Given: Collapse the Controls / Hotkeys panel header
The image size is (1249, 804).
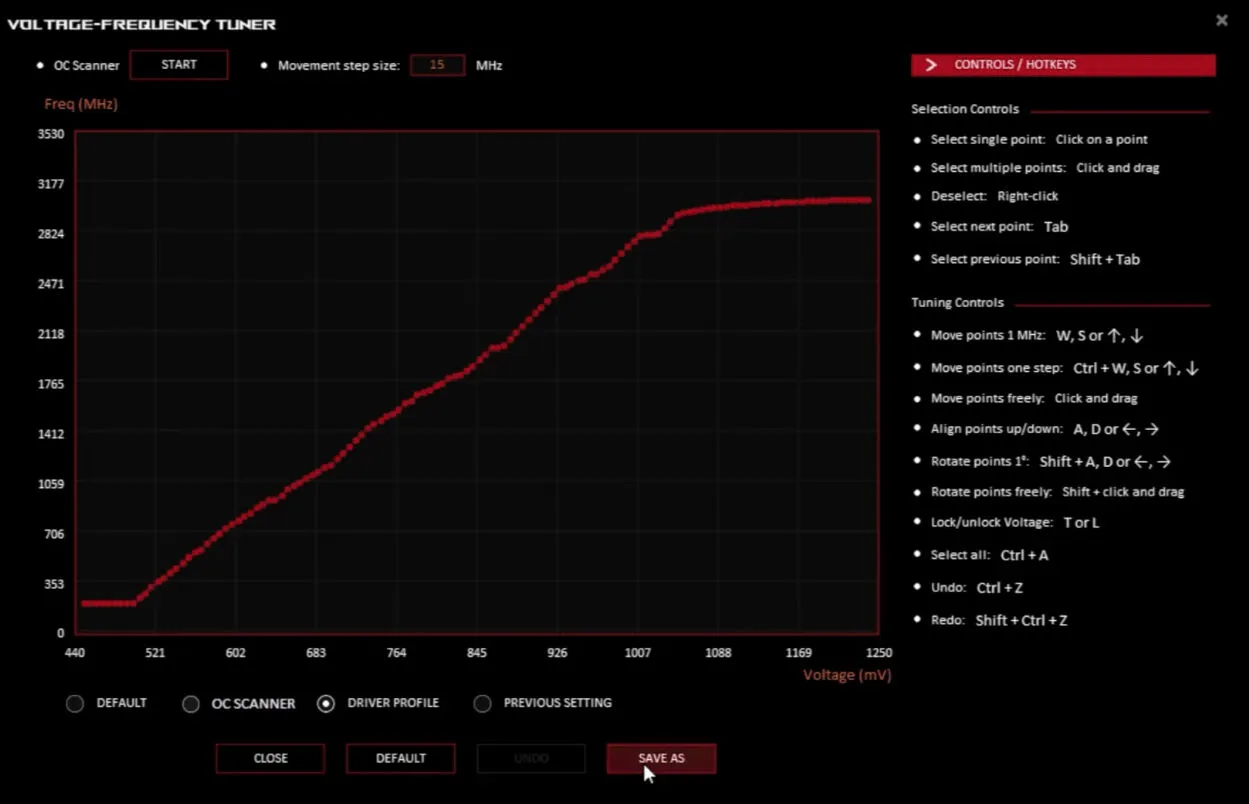Looking at the screenshot, I should (1062, 65).
